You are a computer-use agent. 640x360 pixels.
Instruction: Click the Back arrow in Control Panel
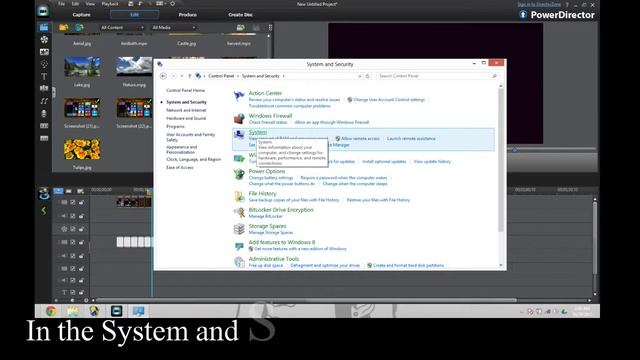coord(163,76)
